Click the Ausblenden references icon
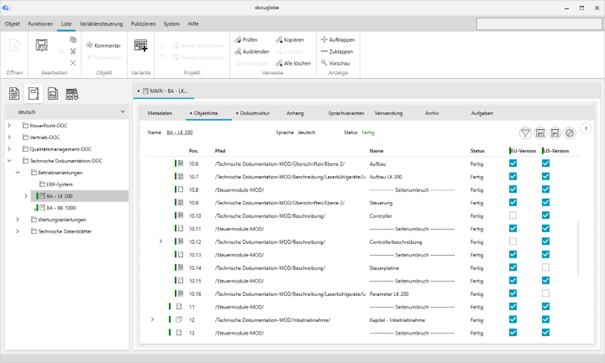This screenshot has height=363, width=605. click(x=238, y=51)
